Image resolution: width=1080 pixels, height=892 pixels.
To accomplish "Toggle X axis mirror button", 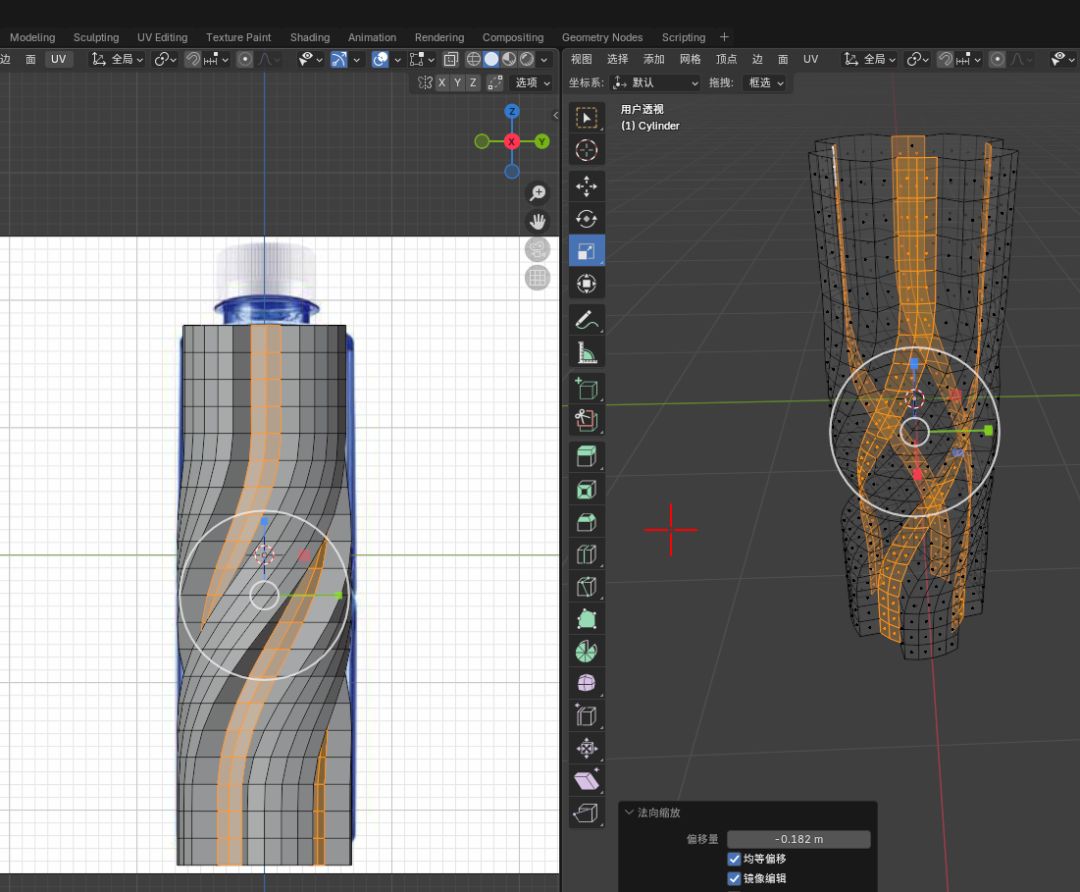I will (x=442, y=83).
